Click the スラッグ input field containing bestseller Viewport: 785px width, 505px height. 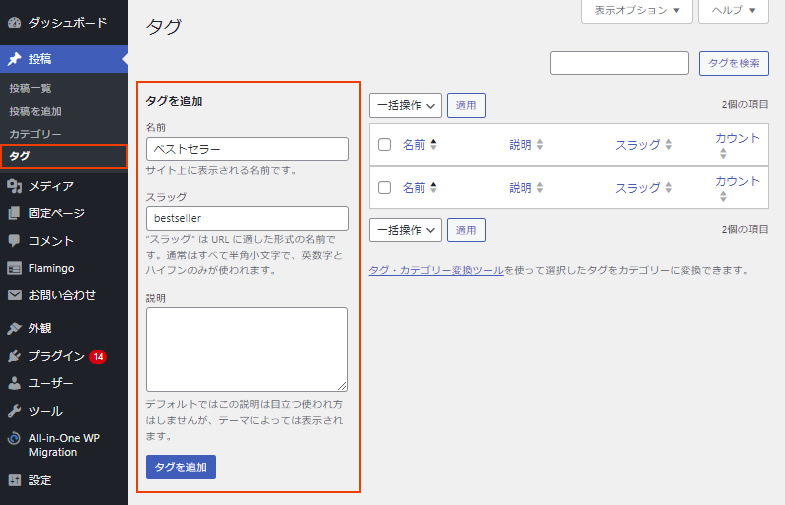pos(247,218)
